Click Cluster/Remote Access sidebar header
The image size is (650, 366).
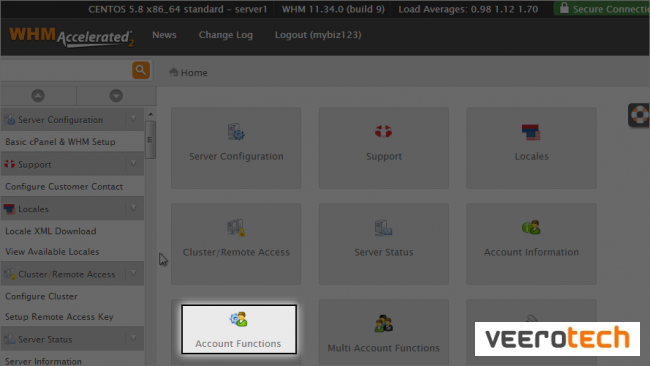[x=72, y=274]
